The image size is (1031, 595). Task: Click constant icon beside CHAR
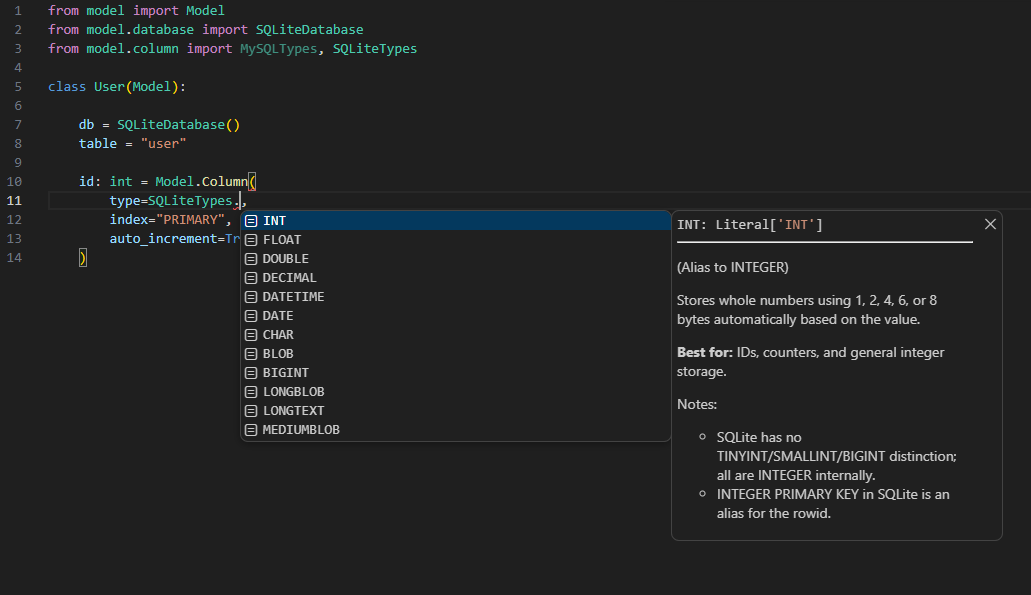point(251,335)
